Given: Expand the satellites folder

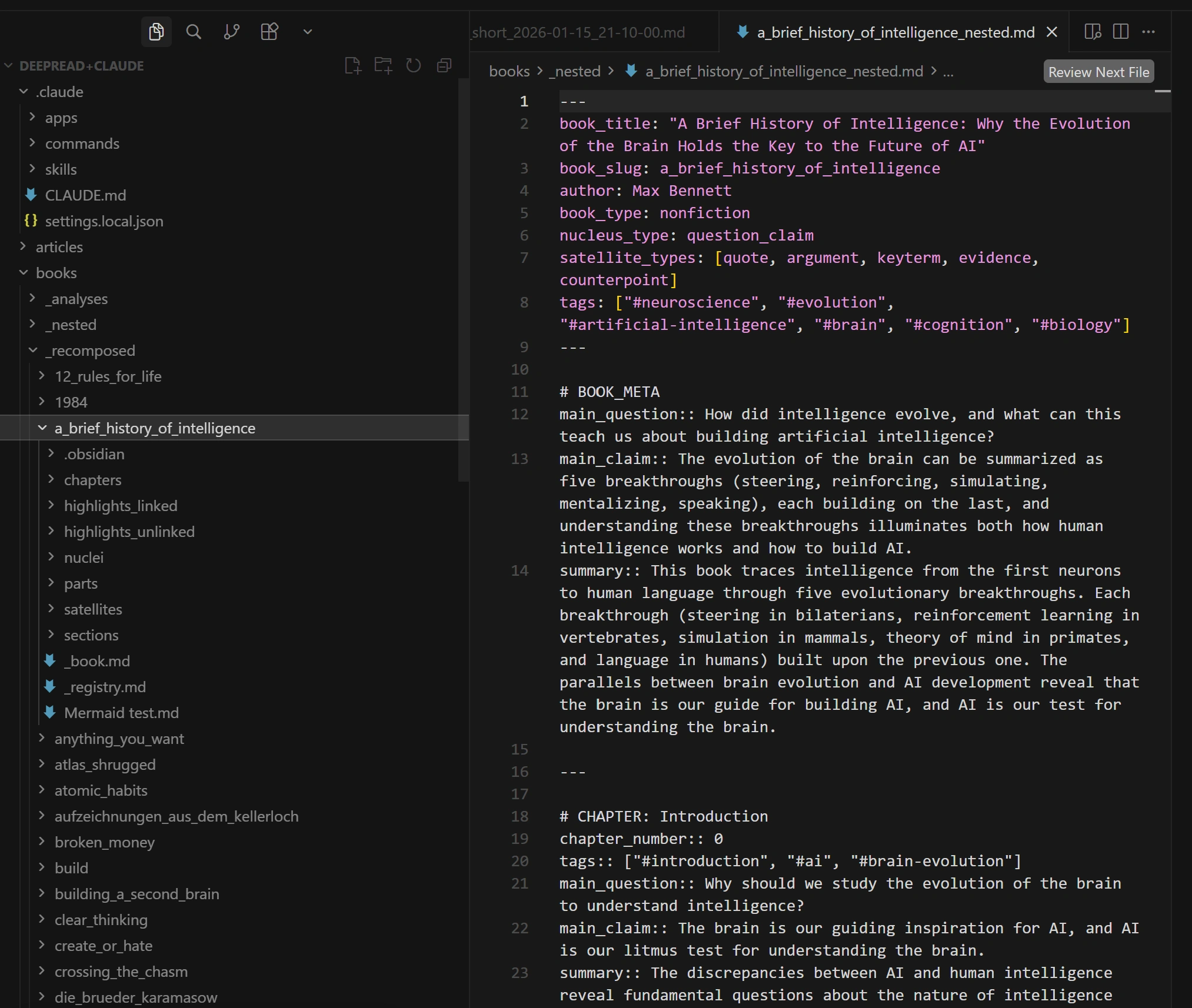Looking at the screenshot, I should click(93, 609).
